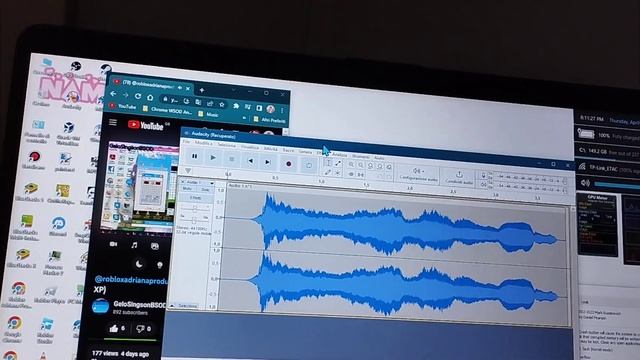Open the Strumenti menu in Audacity
The height and width of the screenshot is (360, 640).
(x=360, y=156)
